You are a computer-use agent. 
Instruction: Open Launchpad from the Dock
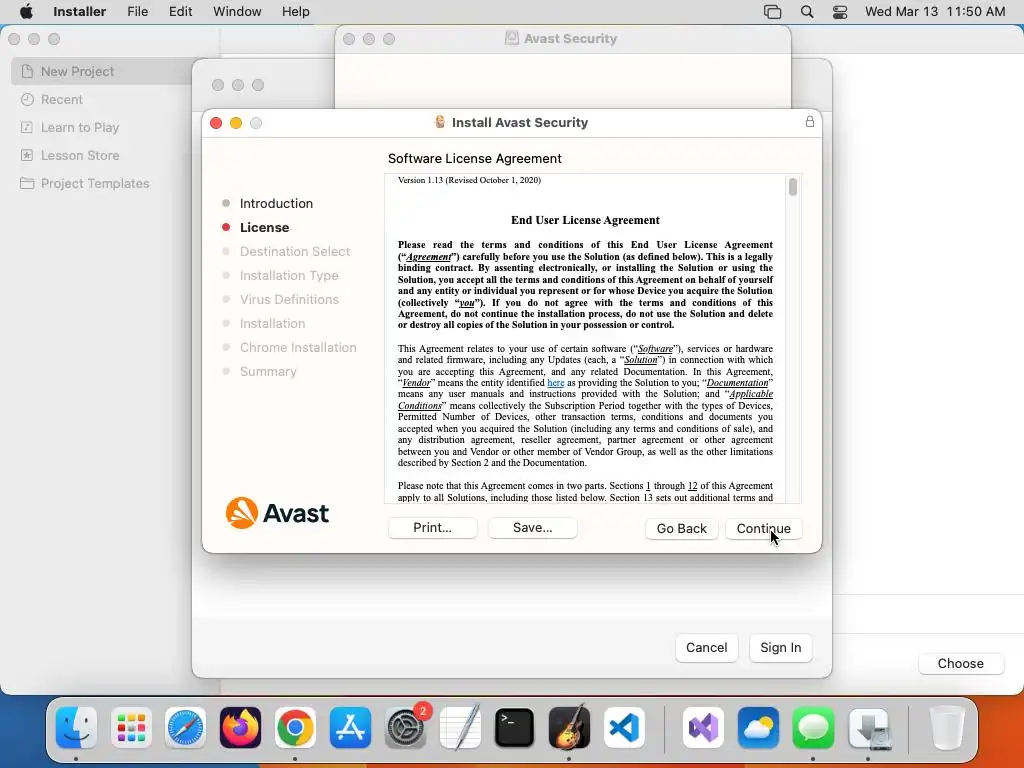(131, 728)
